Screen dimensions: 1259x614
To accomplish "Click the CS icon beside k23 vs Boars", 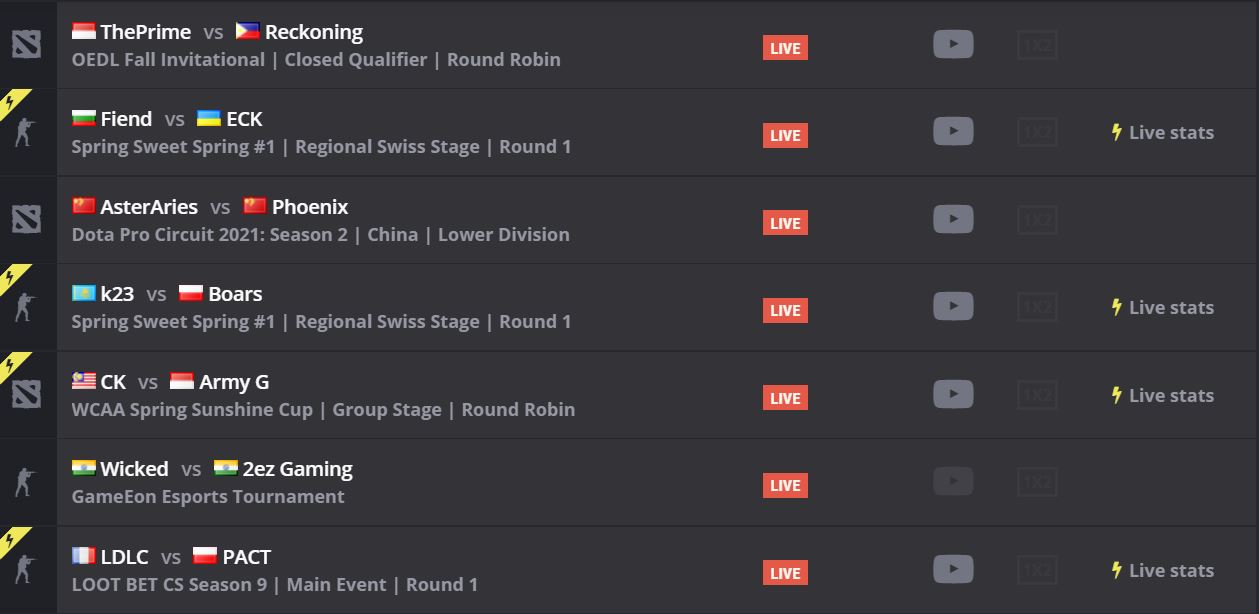I will click(24, 307).
